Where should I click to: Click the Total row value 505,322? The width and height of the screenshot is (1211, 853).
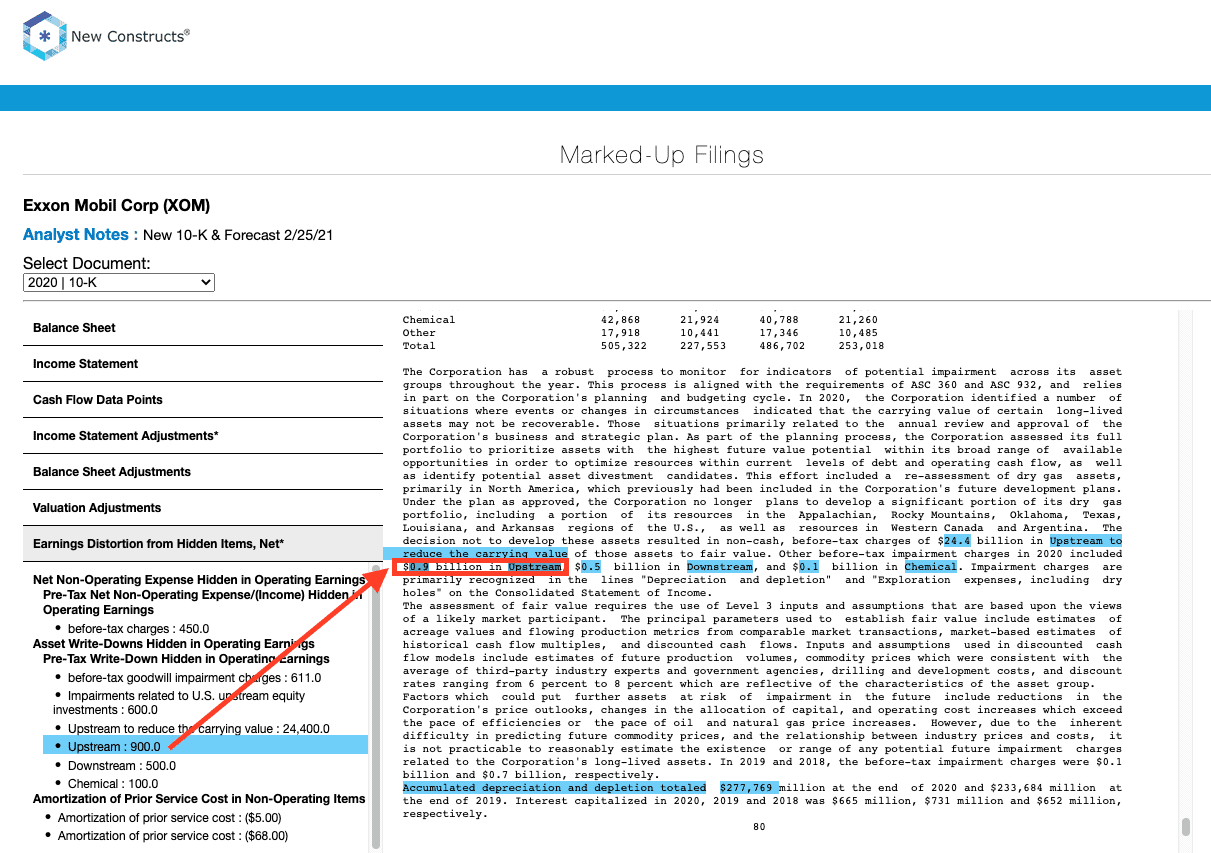(622, 346)
